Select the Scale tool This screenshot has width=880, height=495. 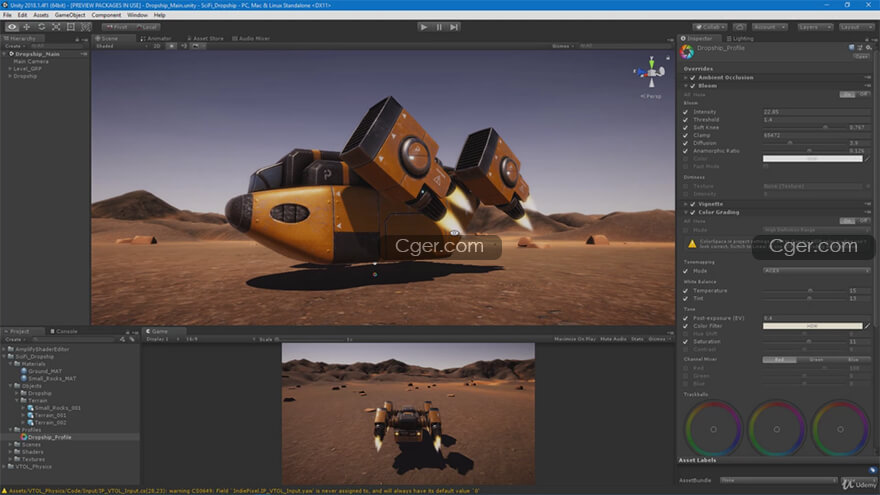(56, 27)
